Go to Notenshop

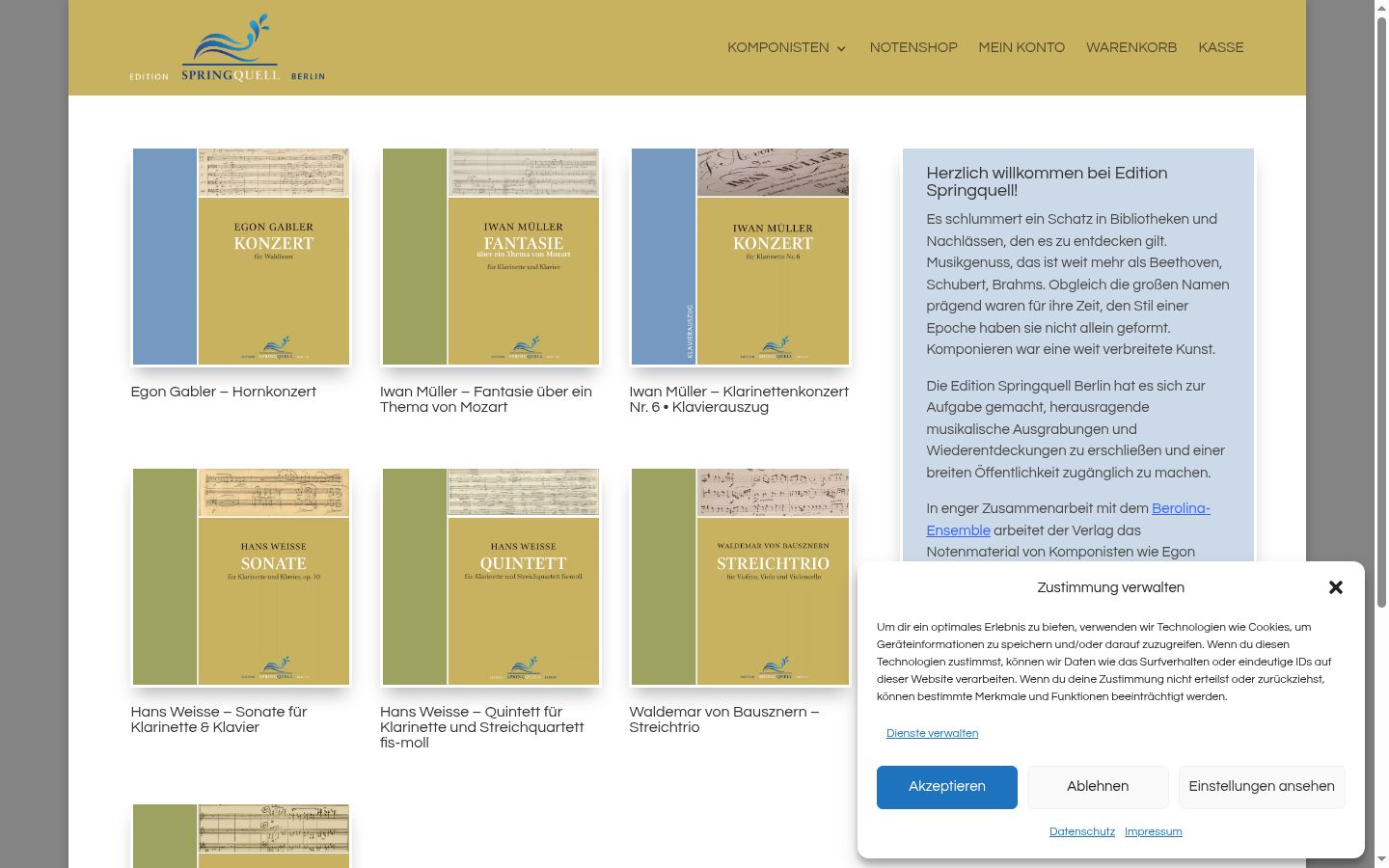click(x=913, y=47)
